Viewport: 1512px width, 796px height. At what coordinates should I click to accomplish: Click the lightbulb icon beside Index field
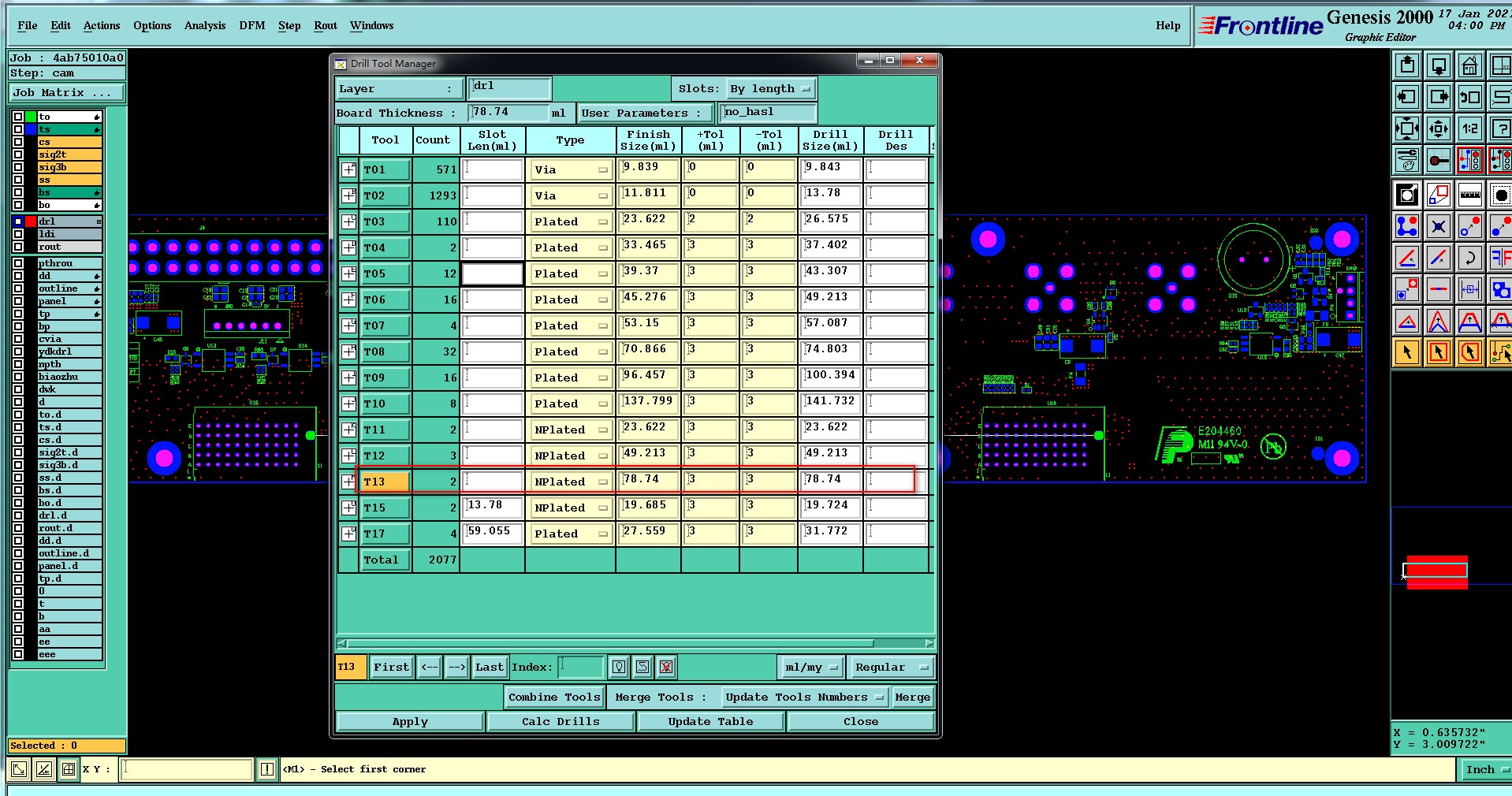(x=620, y=667)
